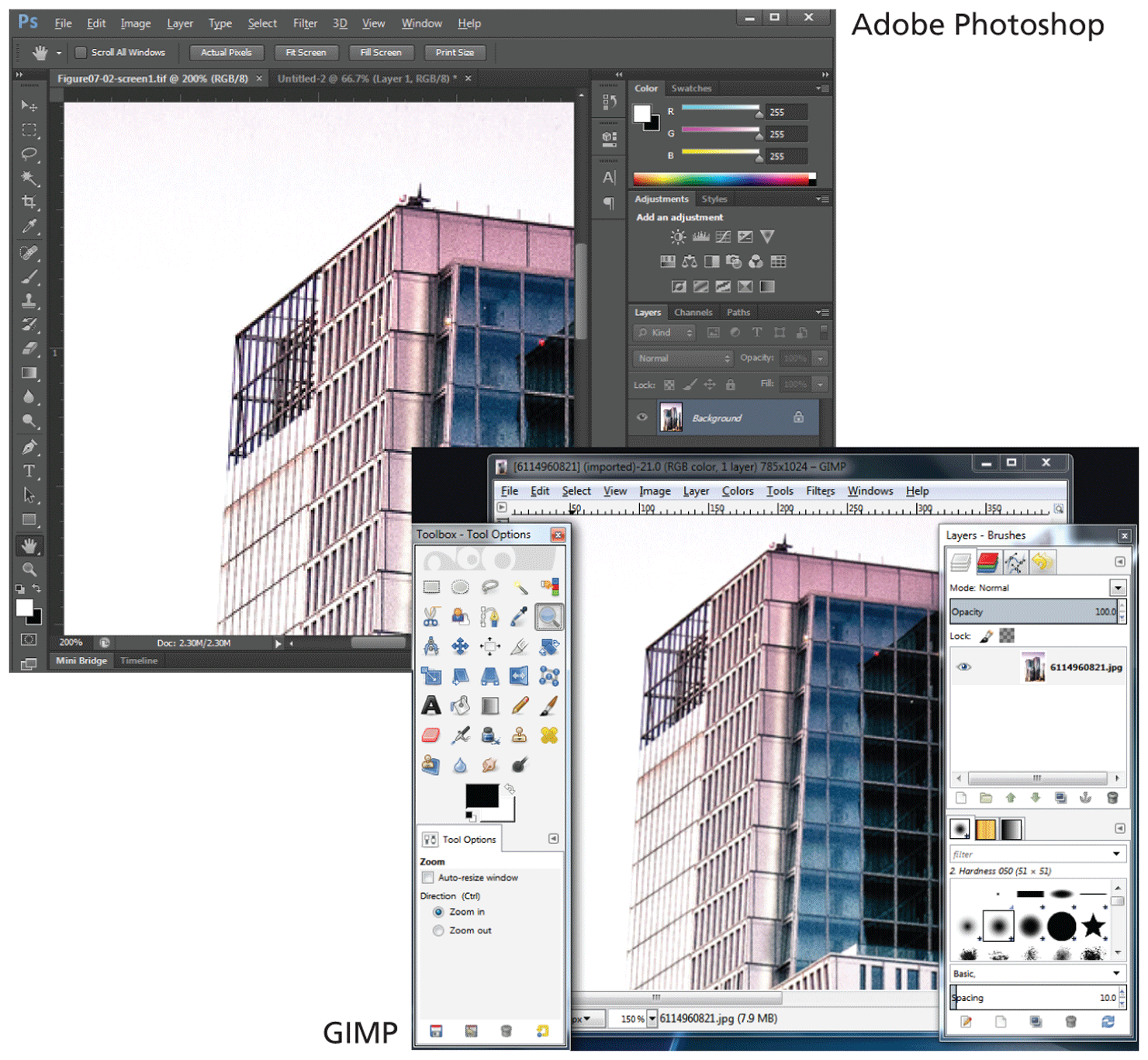1148x1060 pixels.
Task: Choose GIMP Rectangle Select tool
Action: 431,587
